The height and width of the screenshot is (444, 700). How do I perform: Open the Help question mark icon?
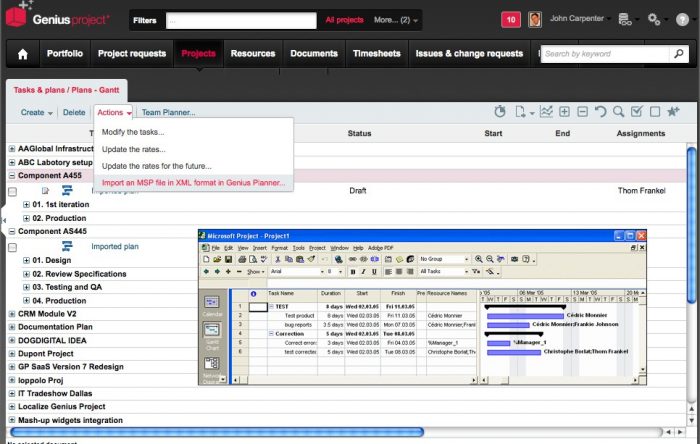(682, 20)
